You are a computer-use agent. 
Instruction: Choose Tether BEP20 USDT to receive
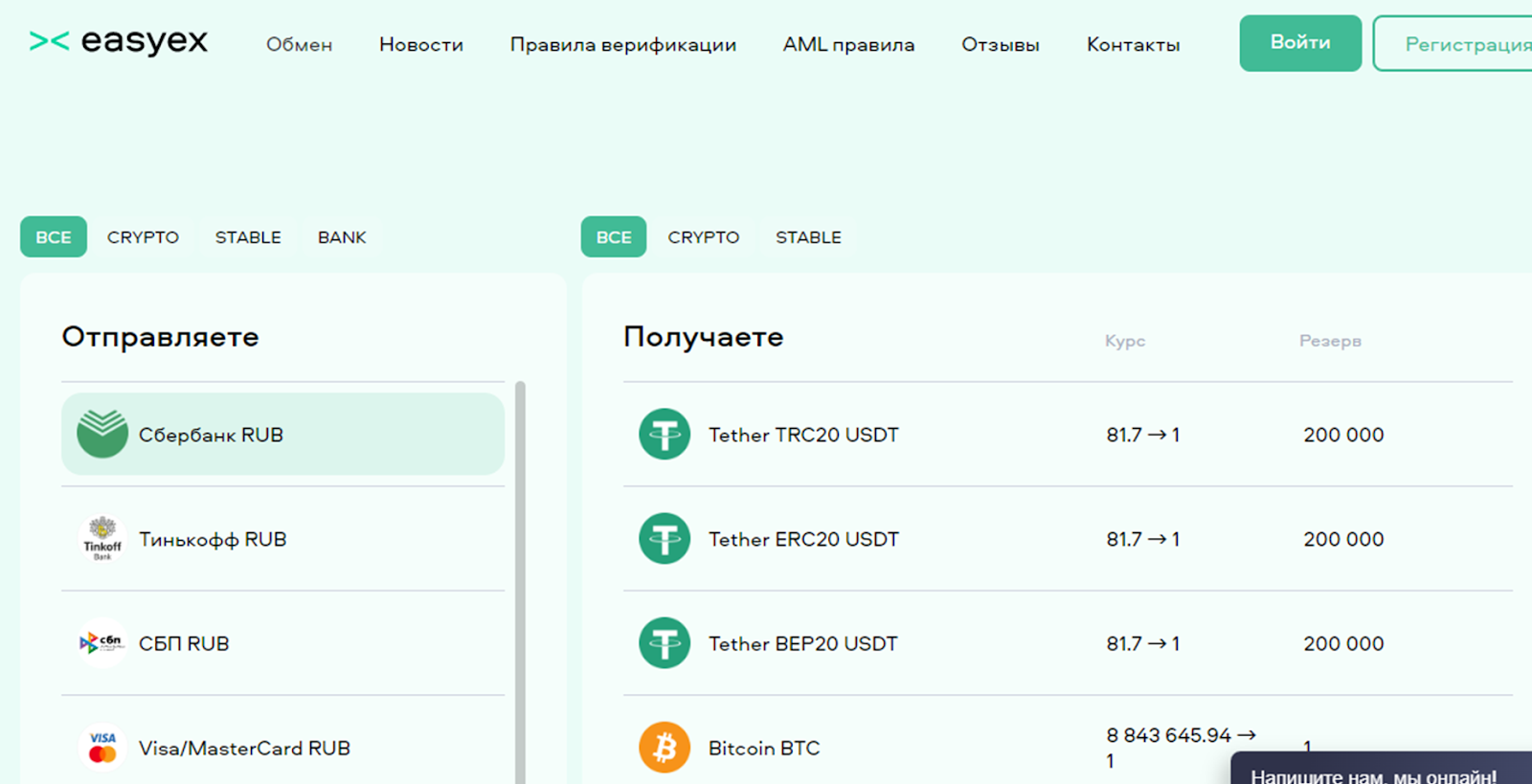pos(1068,643)
